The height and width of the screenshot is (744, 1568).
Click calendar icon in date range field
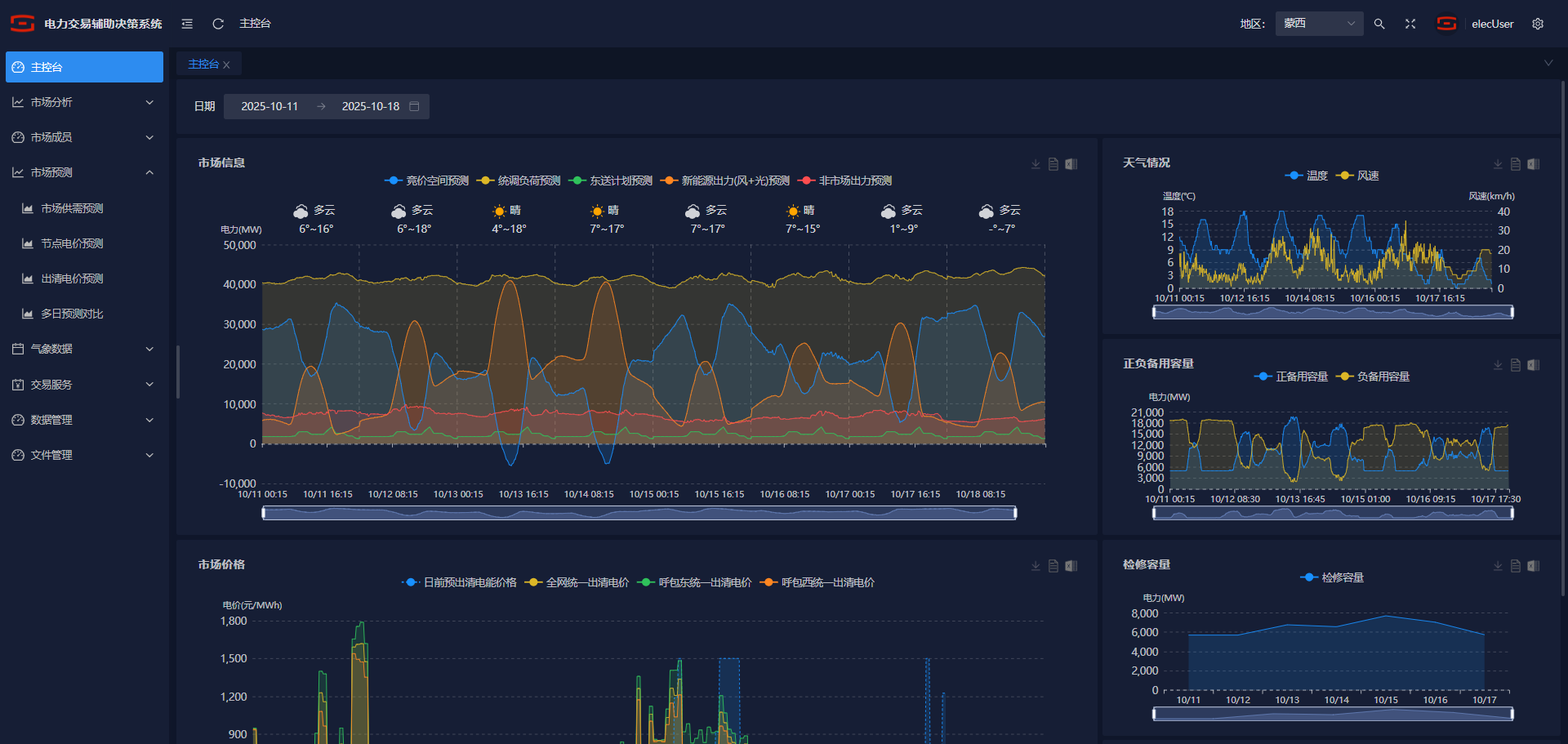[414, 106]
